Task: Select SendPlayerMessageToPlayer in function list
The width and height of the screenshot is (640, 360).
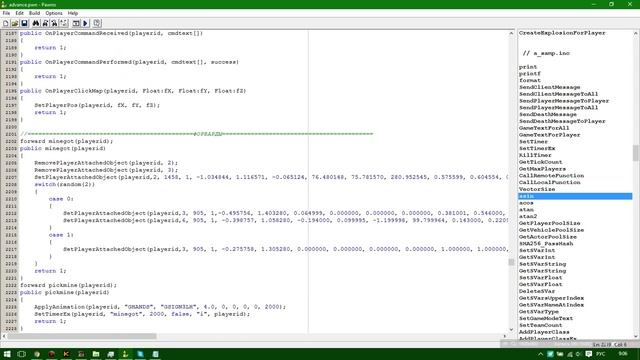Action: coord(564,101)
